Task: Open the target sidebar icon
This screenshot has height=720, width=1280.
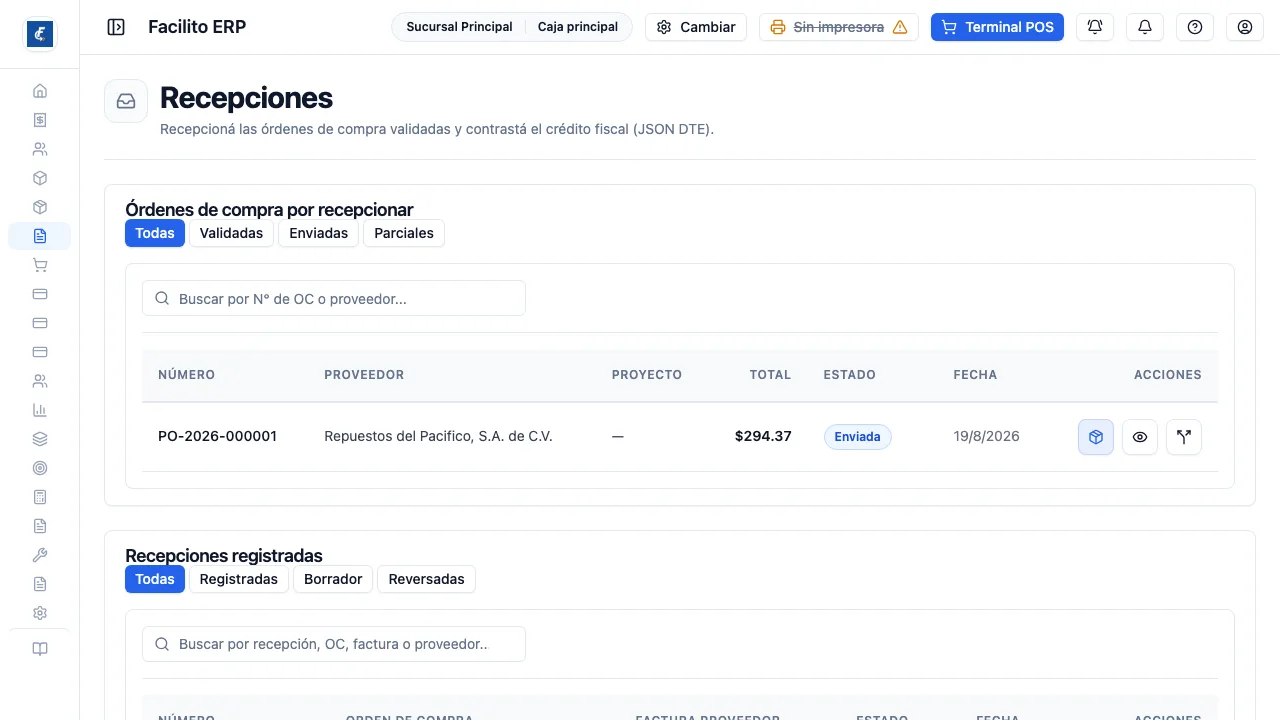Action: [x=40, y=468]
